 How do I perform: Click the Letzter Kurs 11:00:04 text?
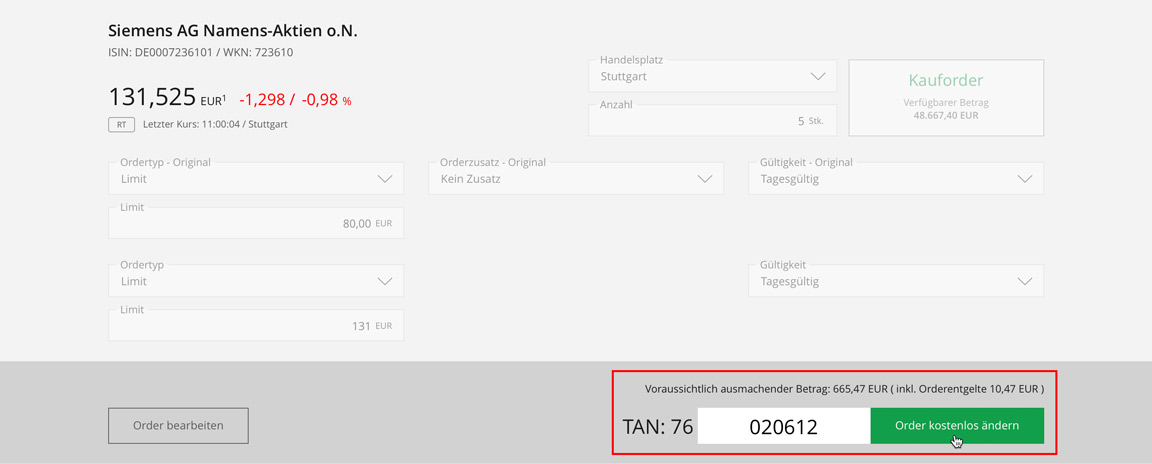(x=215, y=125)
